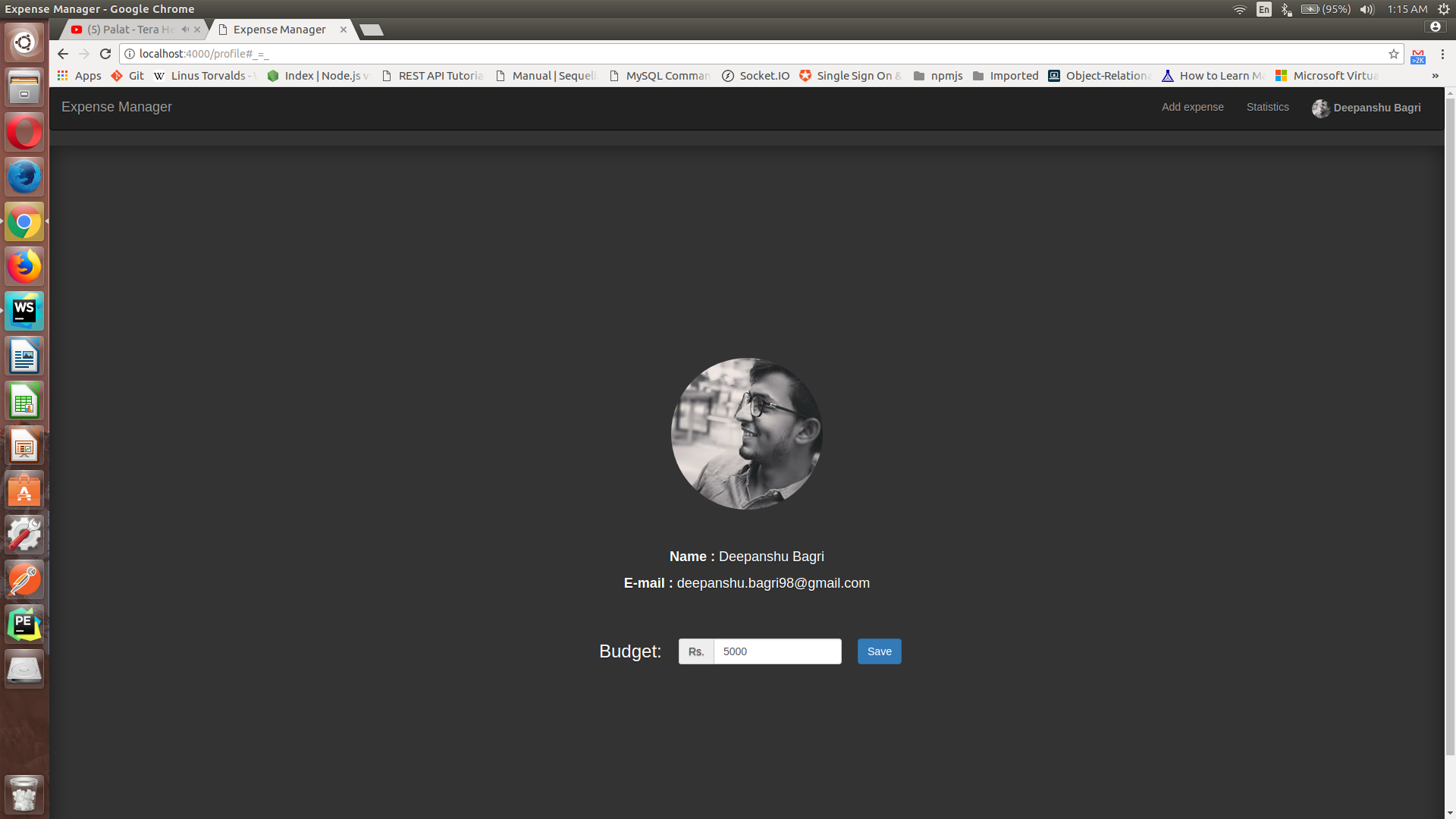Open the volume indicator menu
1456x819 pixels.
tap(1367, 9)
